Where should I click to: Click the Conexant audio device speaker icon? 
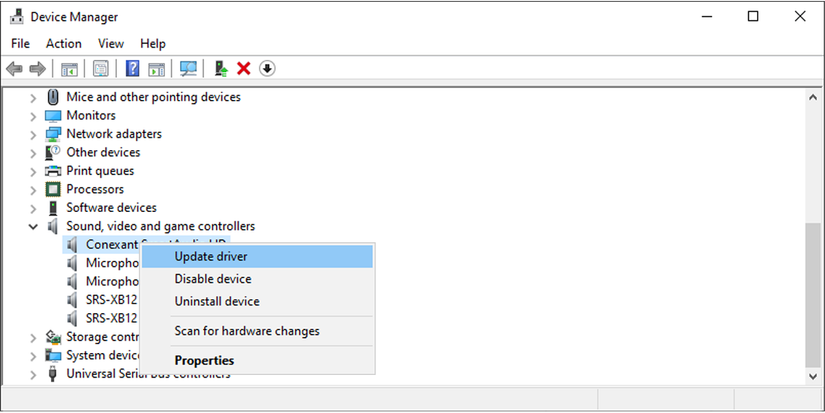pyautogui.click(x=72, y=245)
